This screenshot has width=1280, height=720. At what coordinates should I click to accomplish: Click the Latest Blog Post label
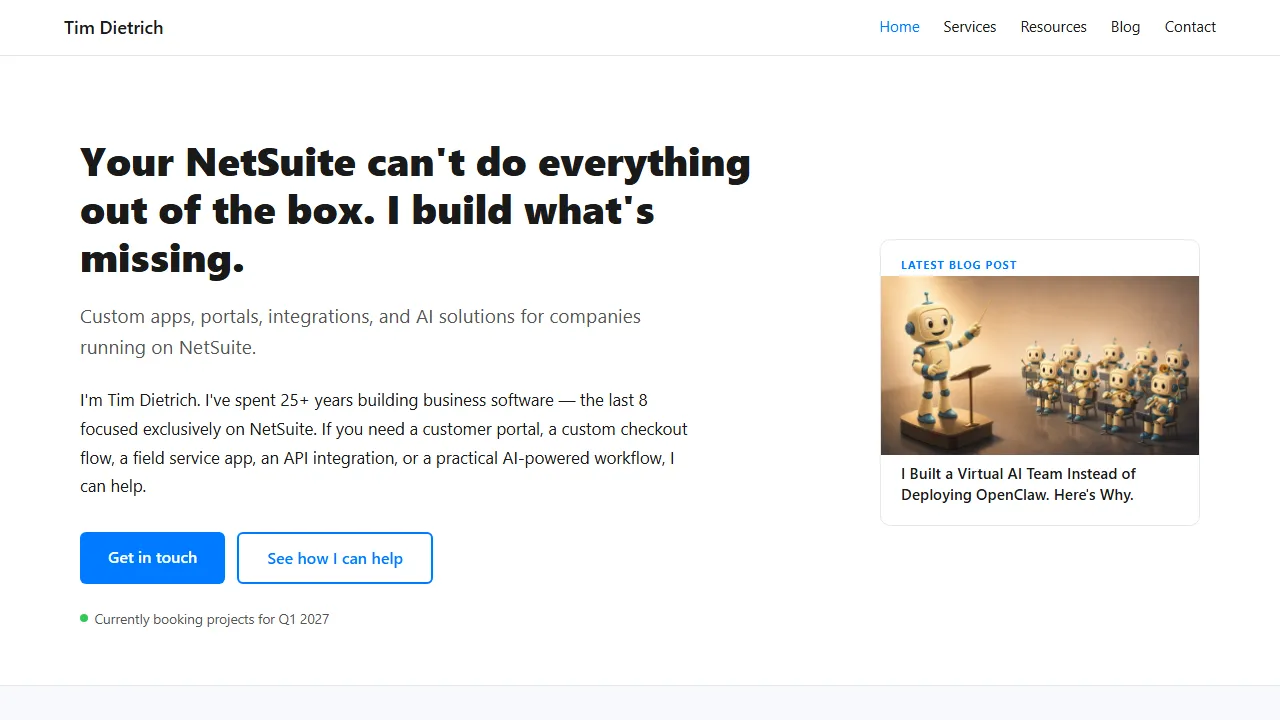958,265
